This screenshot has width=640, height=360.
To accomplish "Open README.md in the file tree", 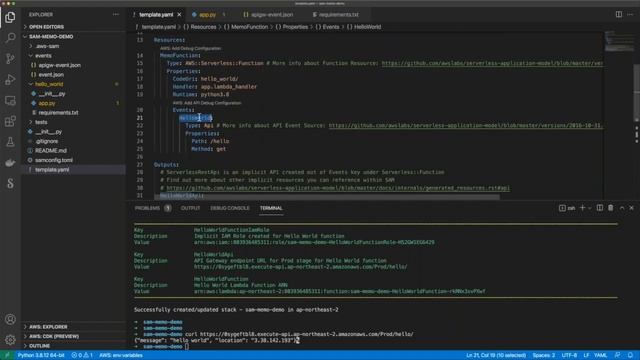I will (x=51, y=151).
